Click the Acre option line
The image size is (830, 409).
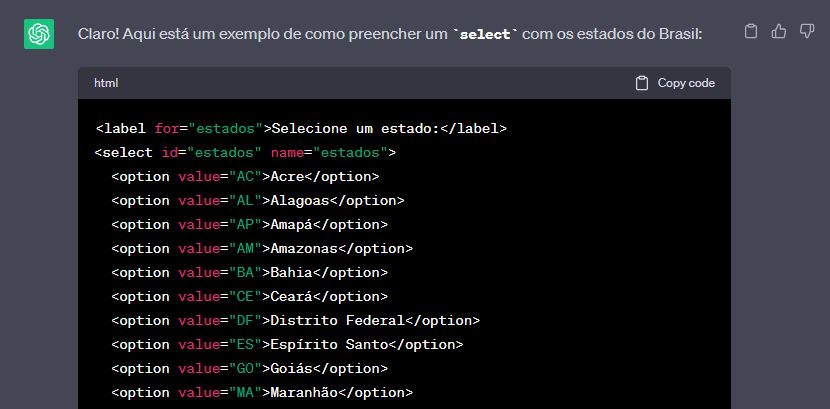click(245, 177)
